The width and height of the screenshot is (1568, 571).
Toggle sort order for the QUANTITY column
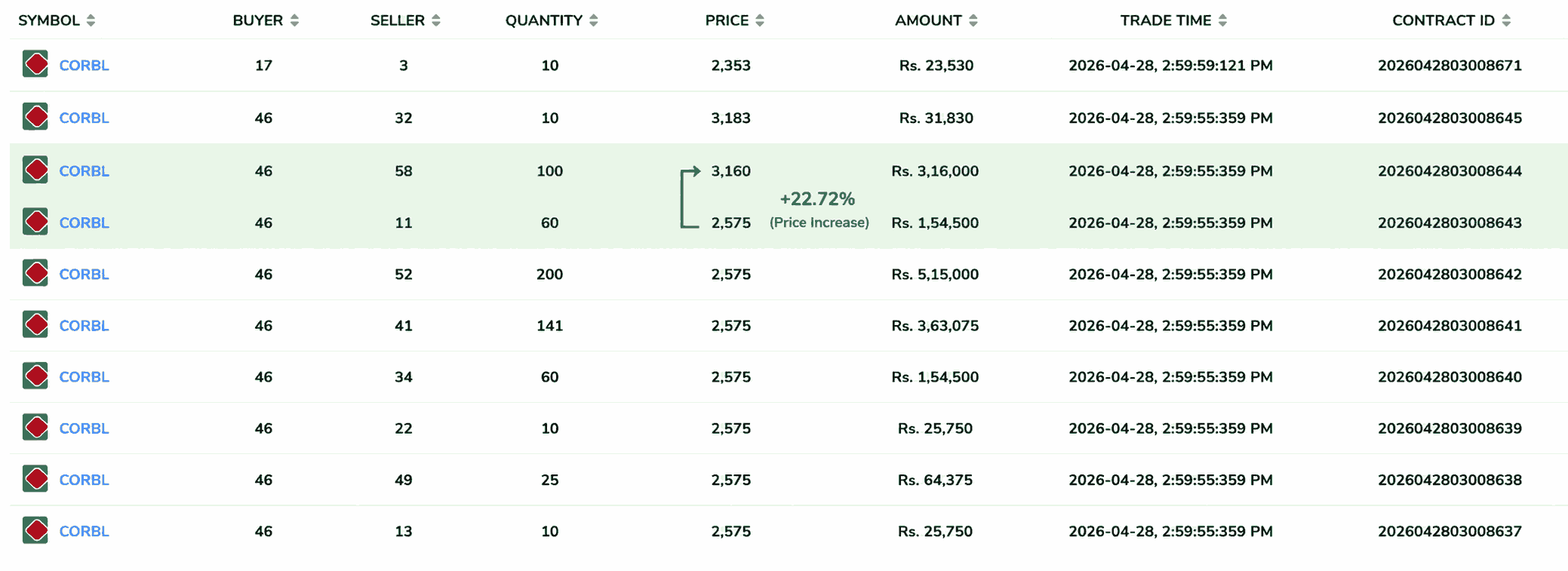pyautogui.click(x=595, y=20)
